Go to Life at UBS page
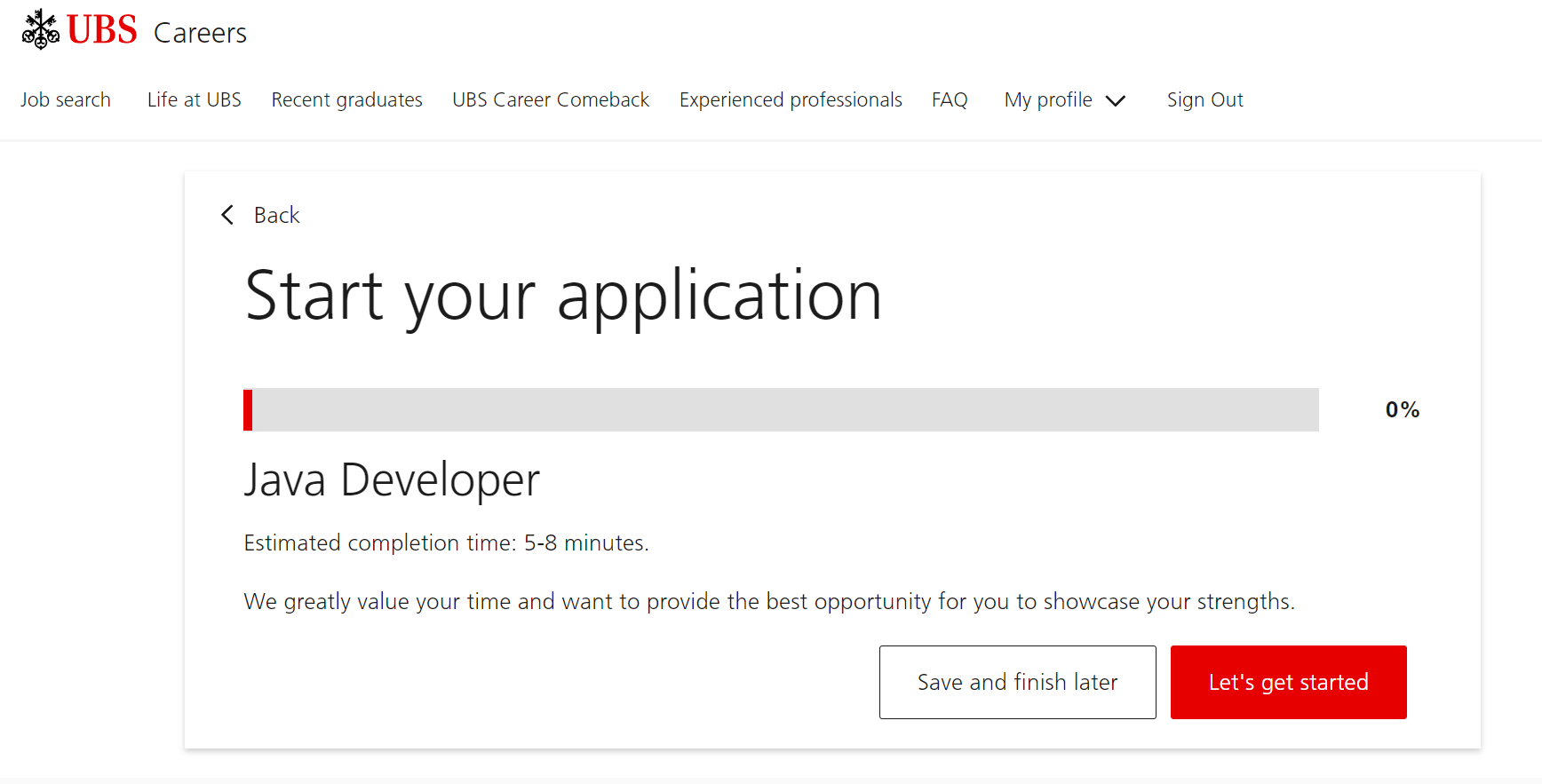Screen dimensions: 1542x784 pyautogui.click(x=195, y=99)
